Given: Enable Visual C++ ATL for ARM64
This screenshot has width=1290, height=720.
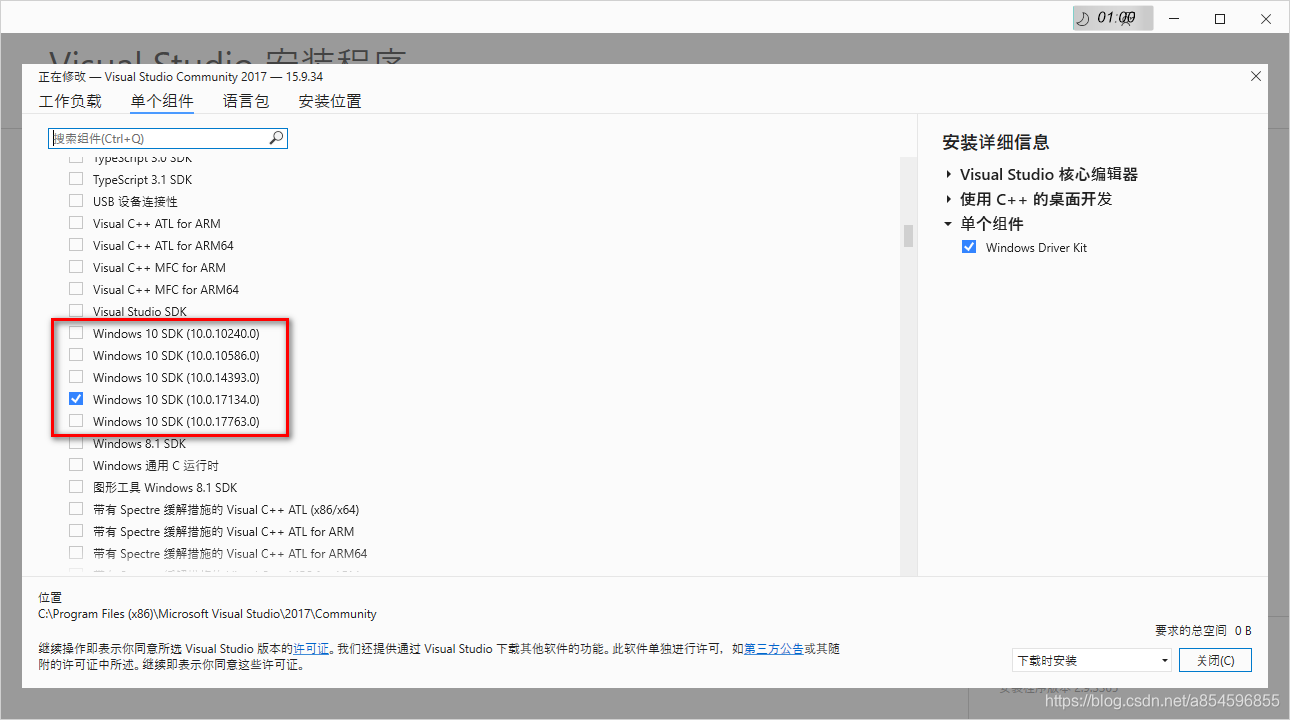Looking at the screenshot, I should point(76,245).
